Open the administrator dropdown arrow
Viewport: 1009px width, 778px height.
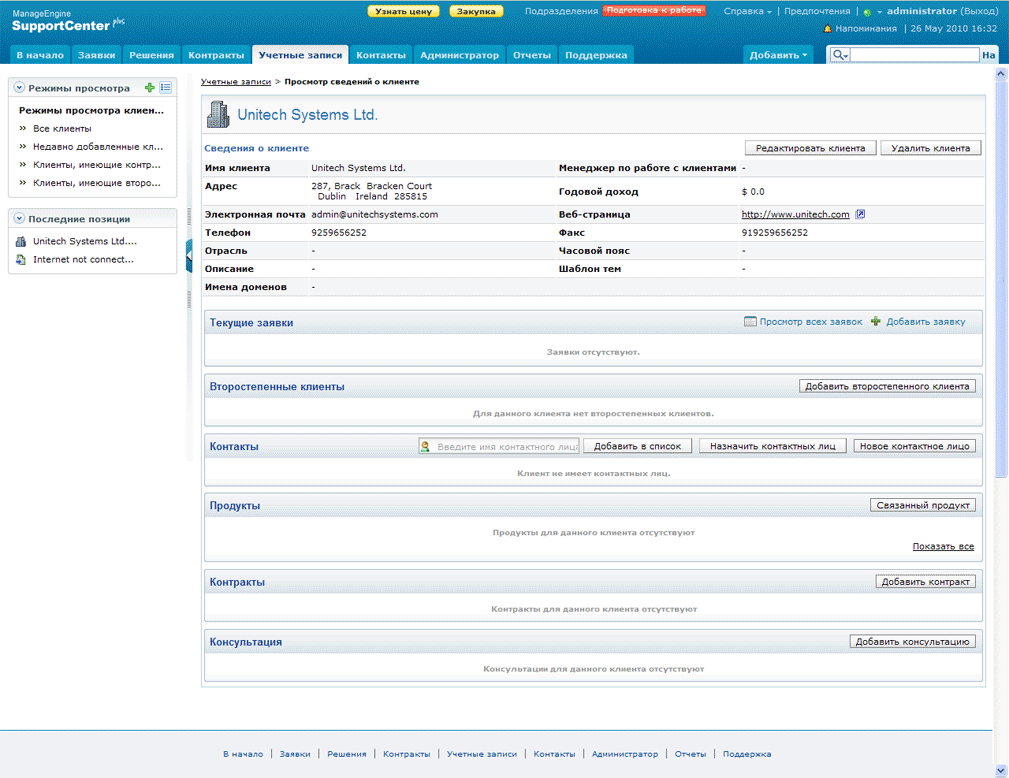(x=879, y=12)
